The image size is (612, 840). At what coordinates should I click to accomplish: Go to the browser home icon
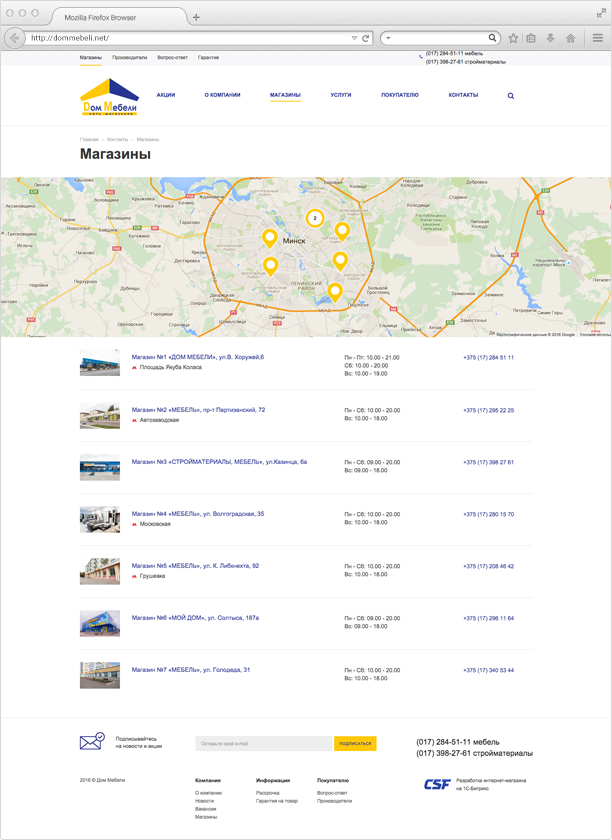[570, 38]
